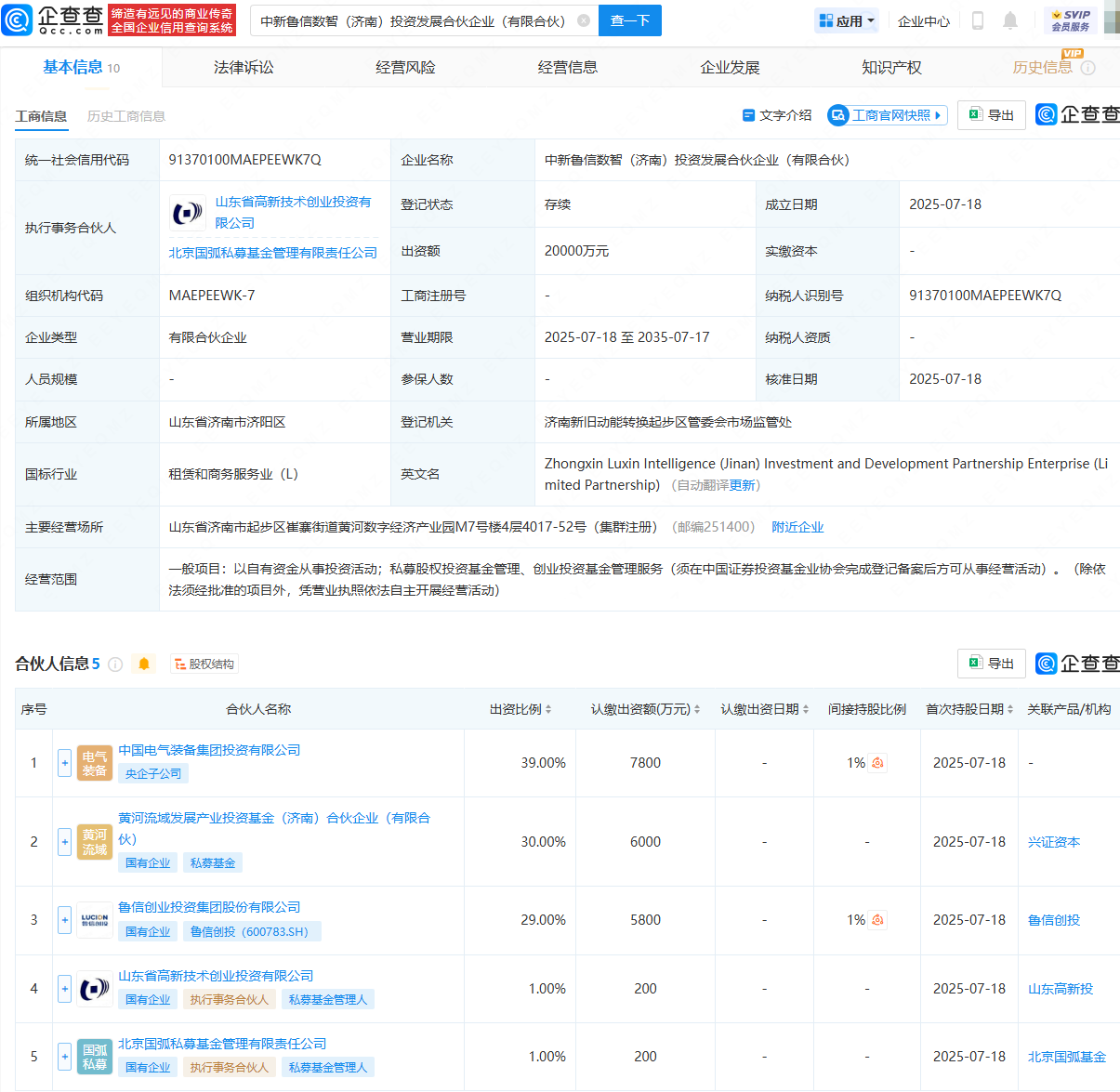The image size is (1120, 1092).
Task: Click 更新 link in English name
Action: 743,485
